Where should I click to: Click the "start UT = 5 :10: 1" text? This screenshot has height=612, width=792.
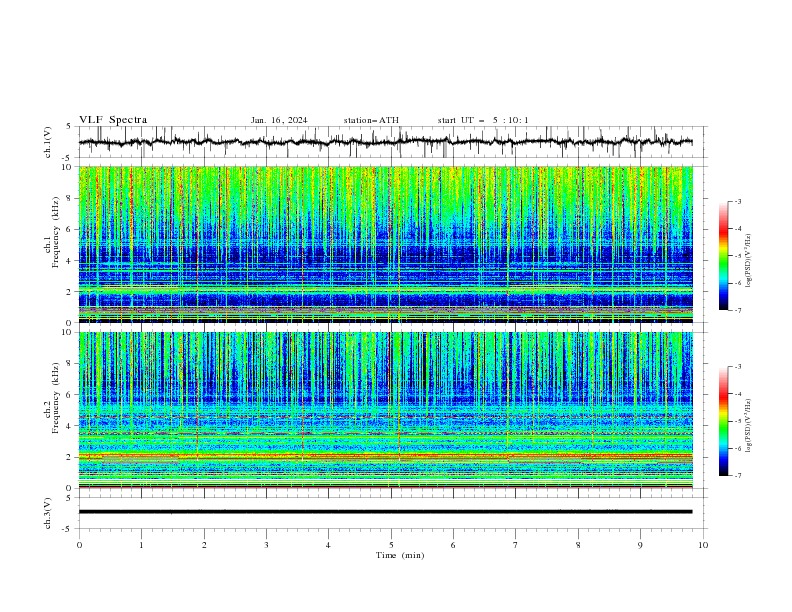pyautogui.click(x=483, y=120)
